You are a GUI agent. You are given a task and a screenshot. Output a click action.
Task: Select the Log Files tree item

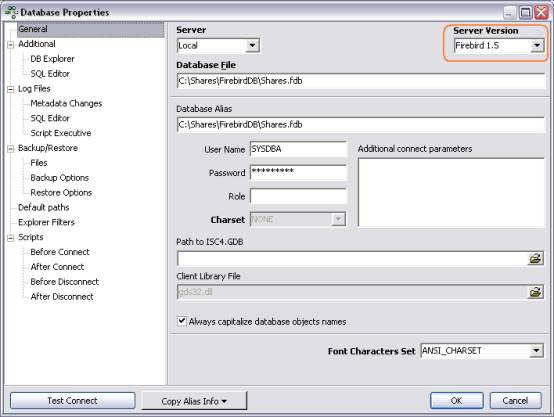point(34,88)
